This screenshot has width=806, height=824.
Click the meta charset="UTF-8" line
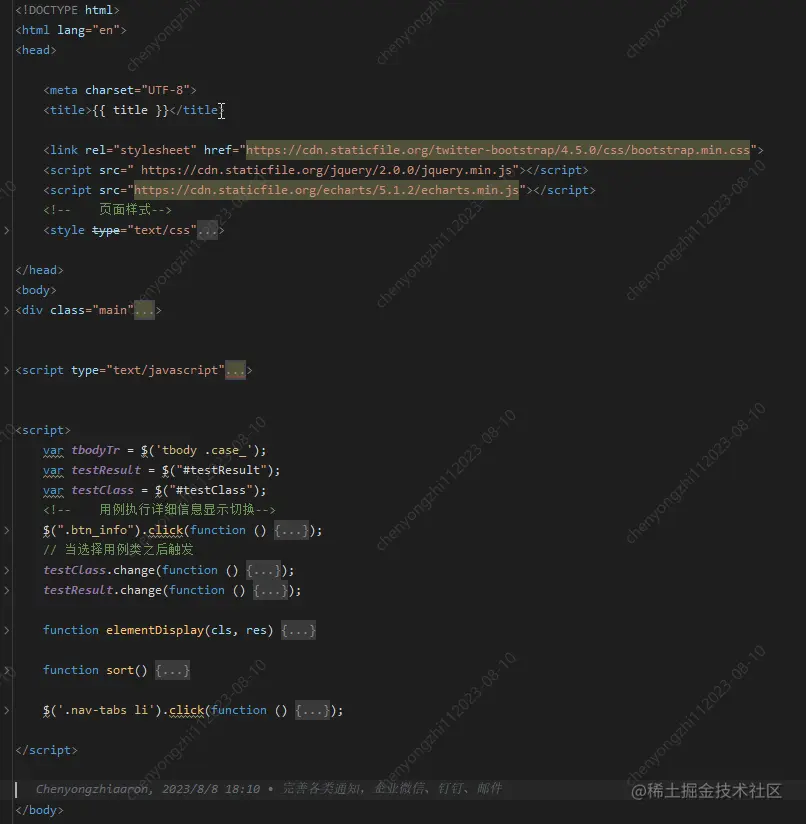click(120, 90)
